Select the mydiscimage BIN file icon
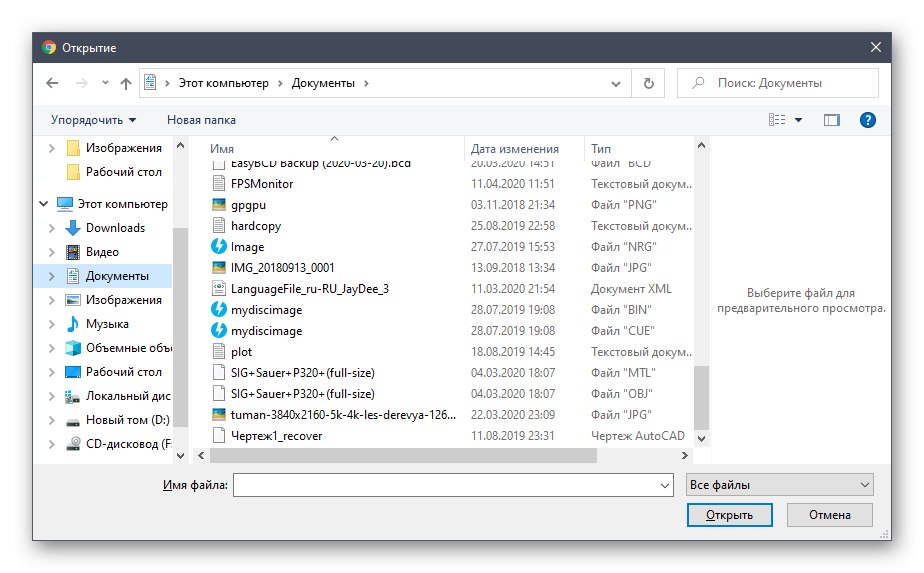Screen dimensions: 924x573 pos(219,309)
